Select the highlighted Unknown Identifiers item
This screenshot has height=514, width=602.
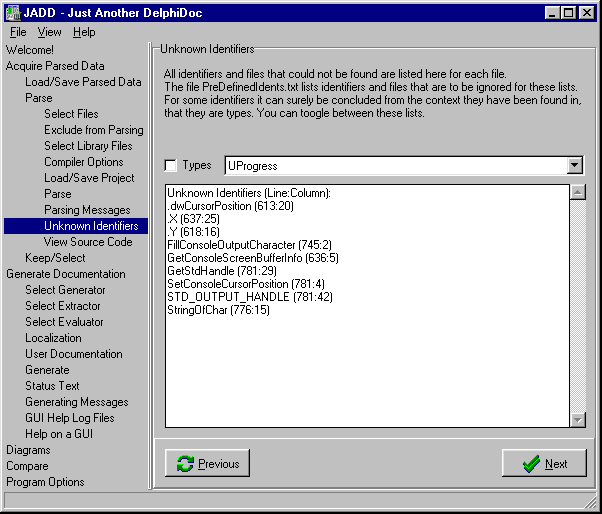76,226
